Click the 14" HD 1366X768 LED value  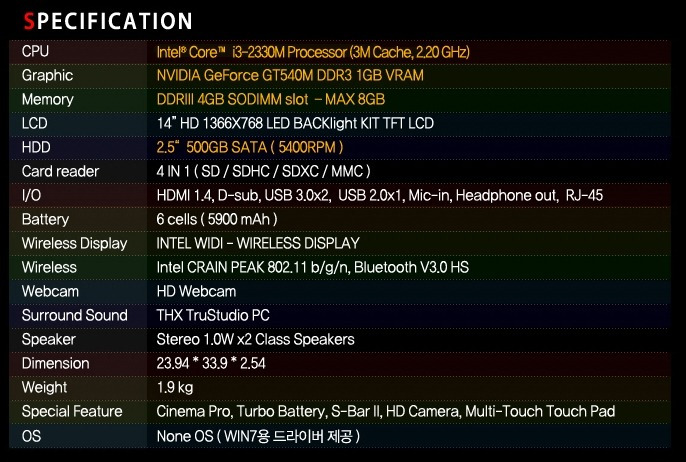pos(295,123)
